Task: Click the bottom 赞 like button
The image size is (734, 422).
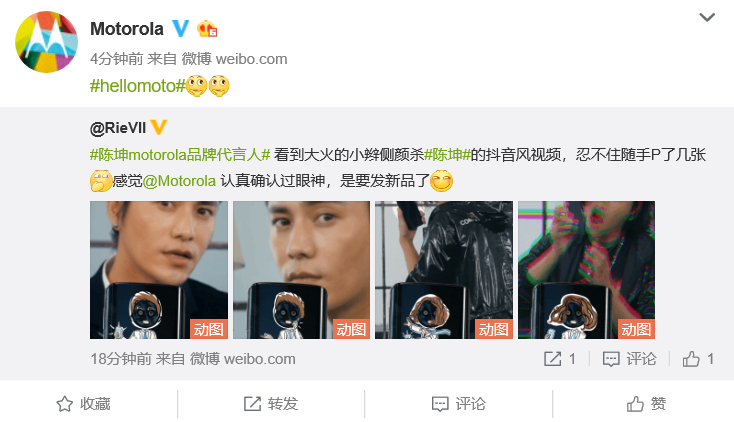Action: (646, 404)
